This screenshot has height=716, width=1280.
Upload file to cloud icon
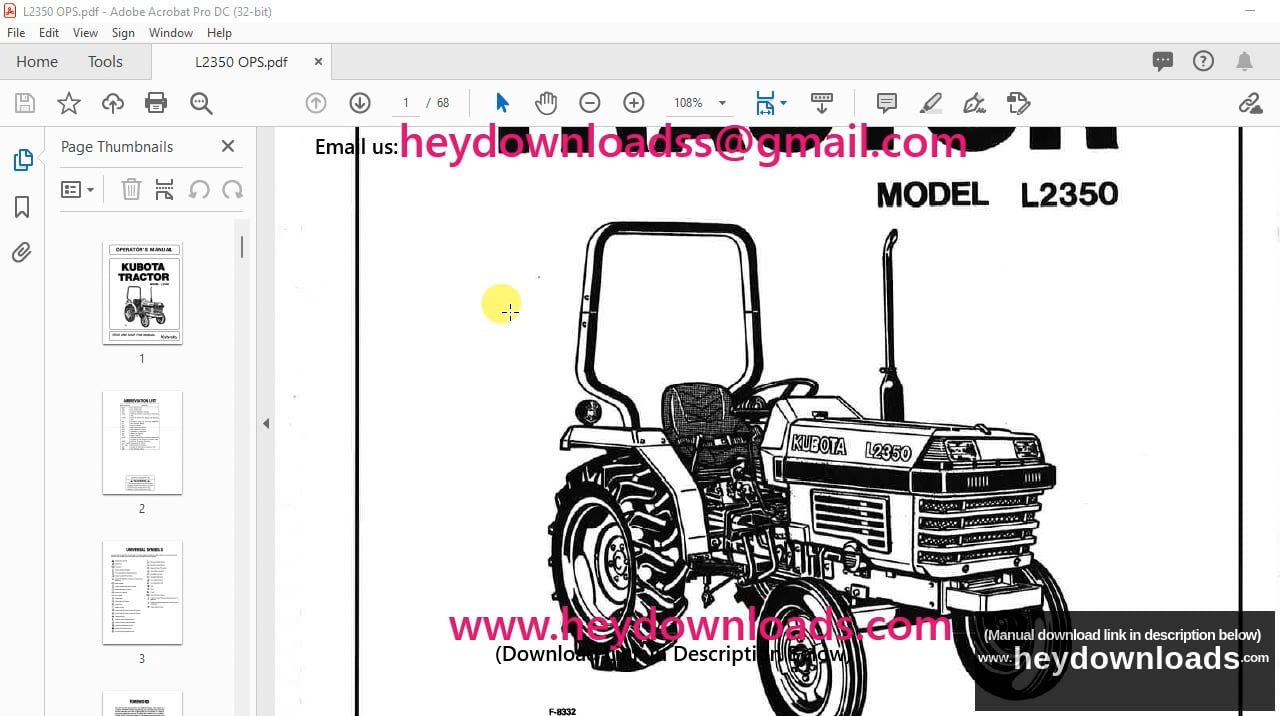[113, 103]
